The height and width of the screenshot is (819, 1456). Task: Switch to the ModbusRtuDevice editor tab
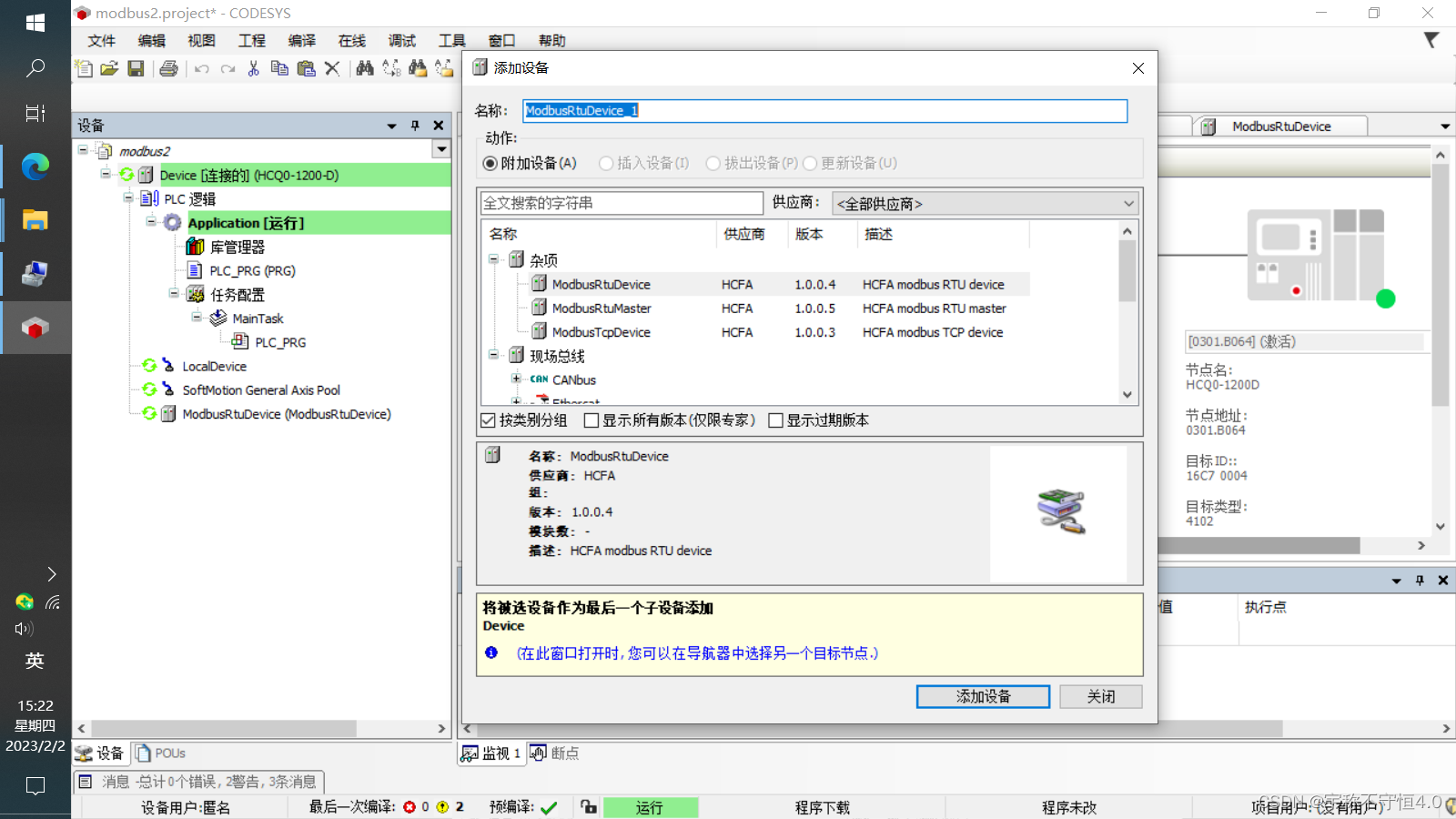(x=1280, y=126)
